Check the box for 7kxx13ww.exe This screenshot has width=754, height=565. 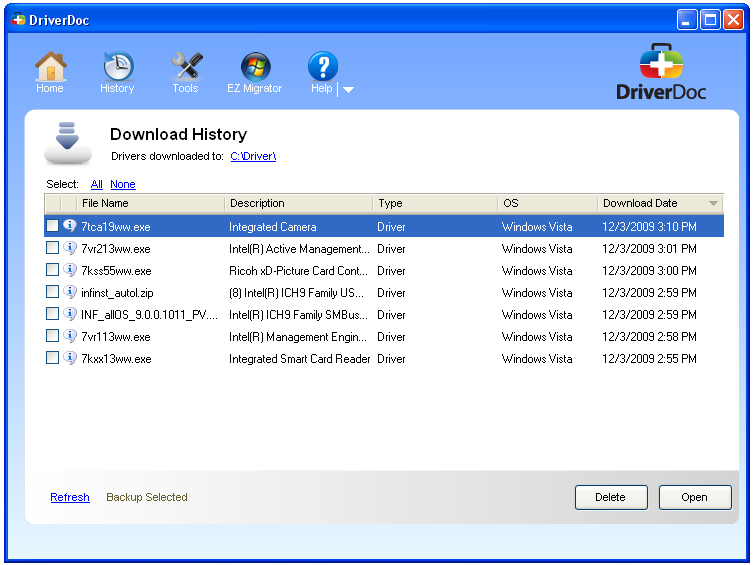coord(52,358)
